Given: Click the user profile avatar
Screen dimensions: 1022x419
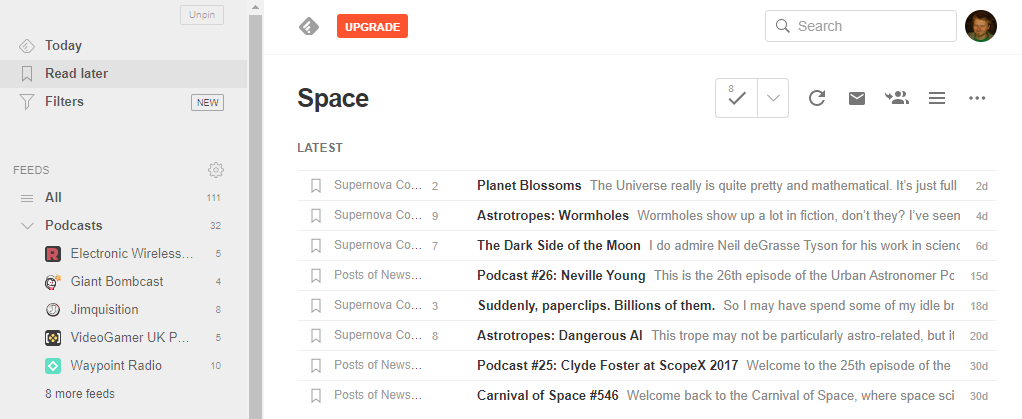Looking at the screenshot, I should pos(980,26).
